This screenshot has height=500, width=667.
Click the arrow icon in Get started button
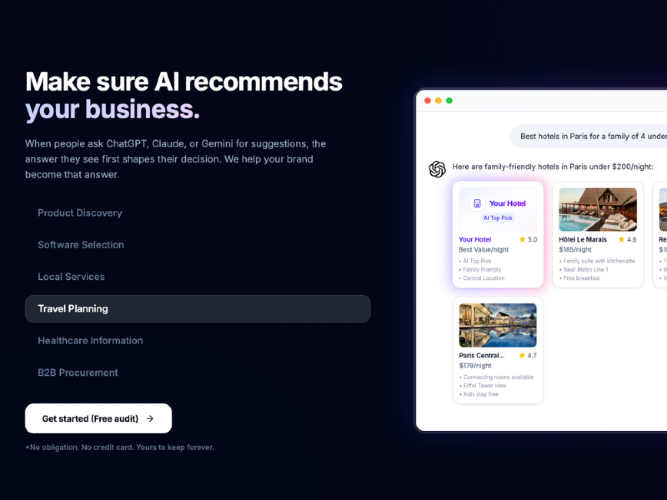pyautogui.click(x=150, y=419)
